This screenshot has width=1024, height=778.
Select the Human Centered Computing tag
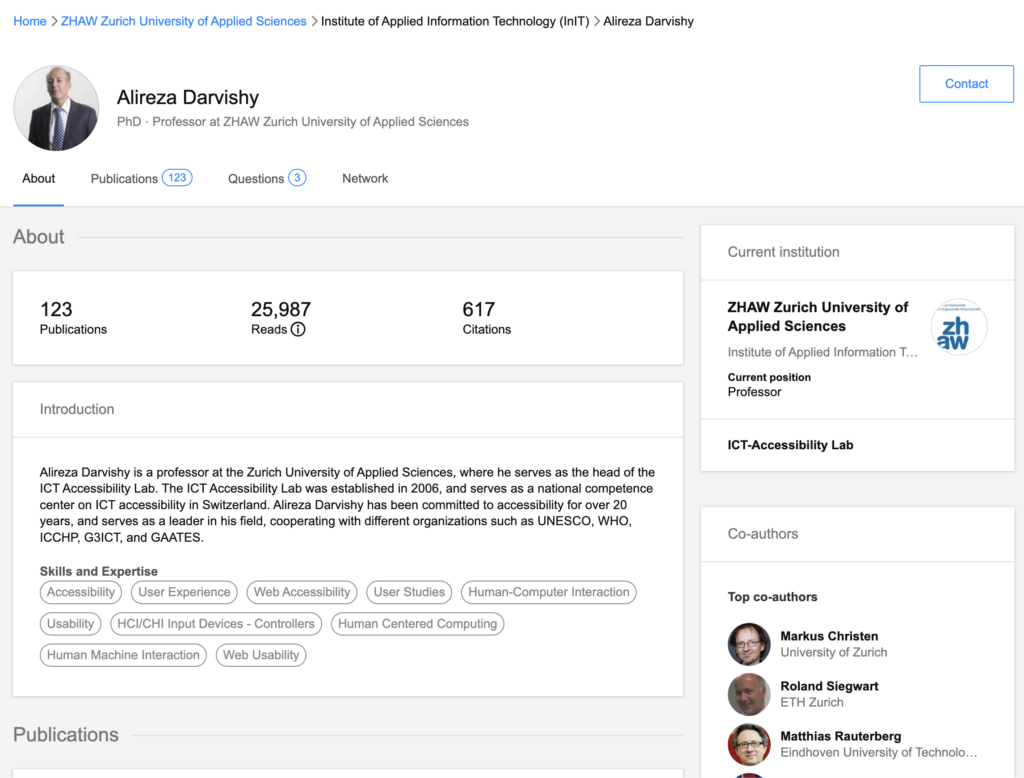click(x=417, y=624)
